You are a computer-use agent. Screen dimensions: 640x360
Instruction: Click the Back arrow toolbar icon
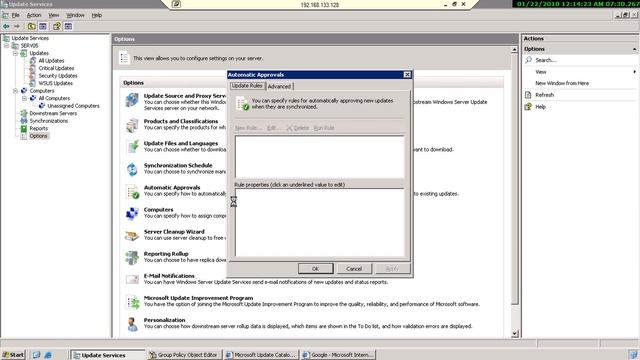click(x=6, y=27)
